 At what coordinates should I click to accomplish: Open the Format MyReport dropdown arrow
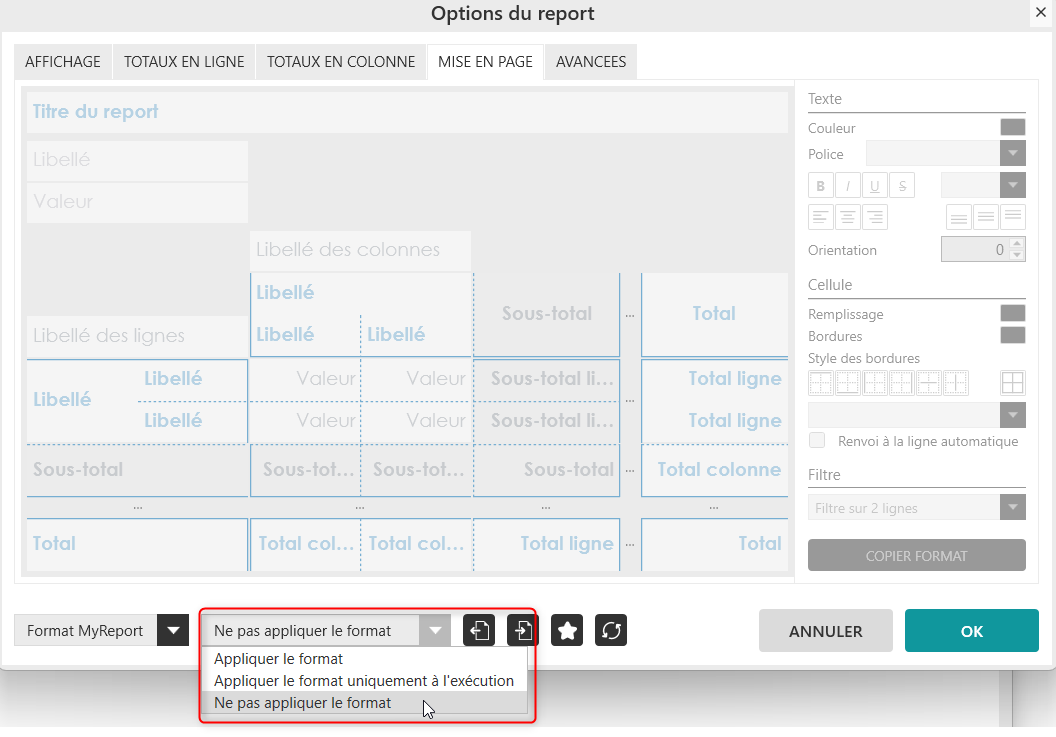[174, 631]
